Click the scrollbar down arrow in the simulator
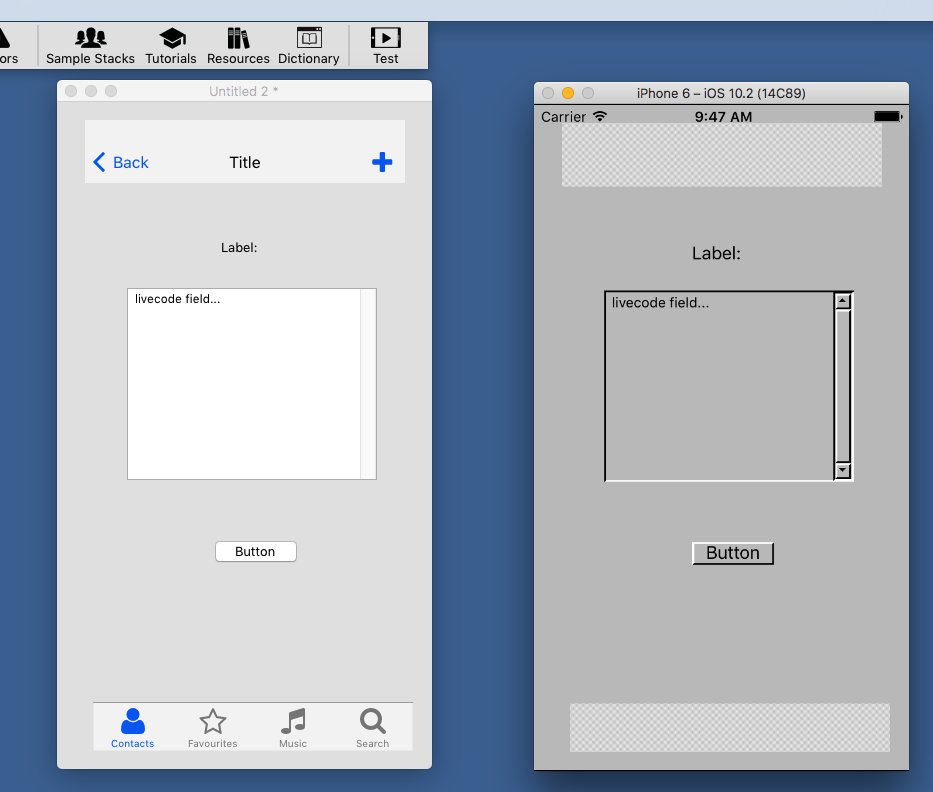The height and width of the screenshot is (792, 933). (843, 470)
